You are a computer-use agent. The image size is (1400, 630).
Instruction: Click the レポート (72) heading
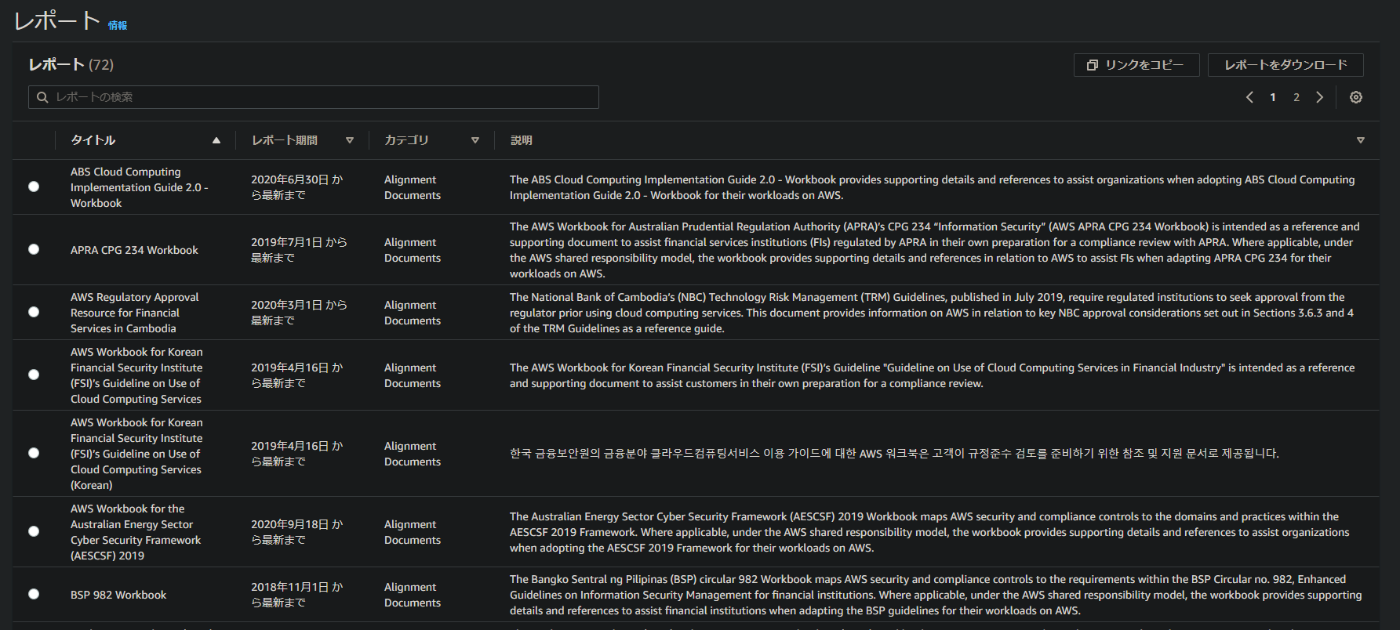(x=71, y=64)
